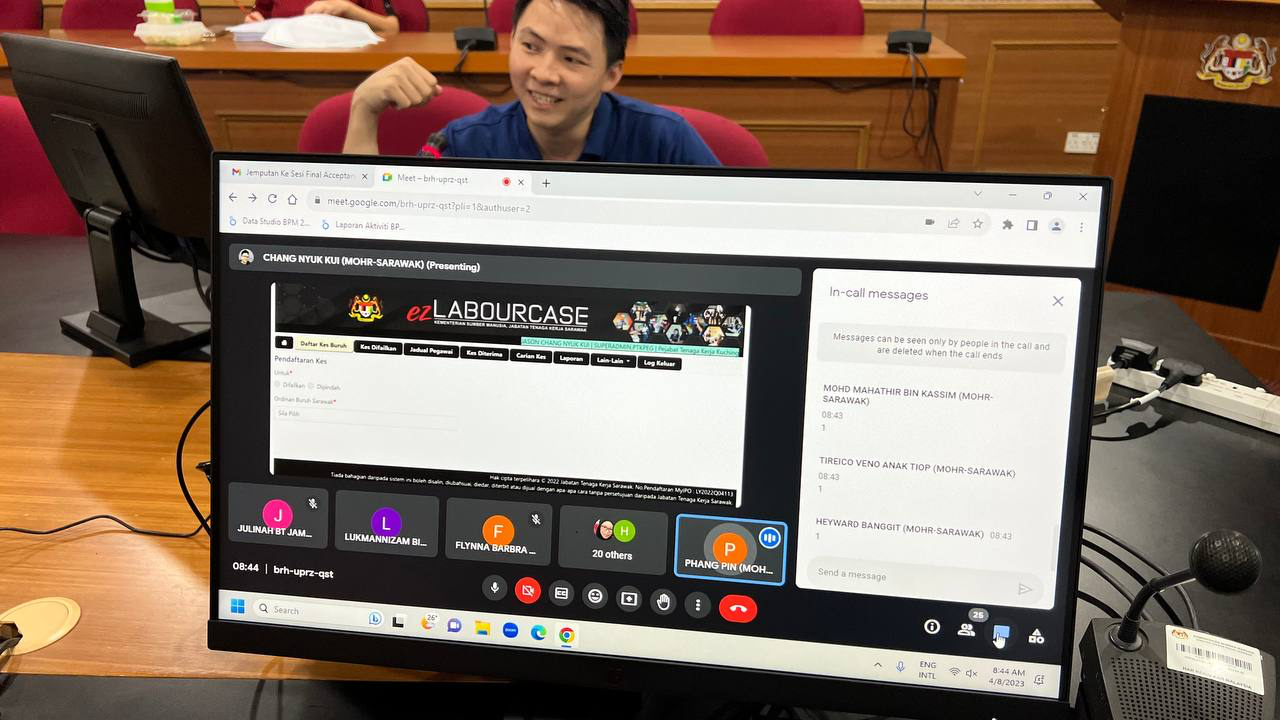Open a new Chrome tab
This screenshot has height=720, width=1280.
(546, 183)
